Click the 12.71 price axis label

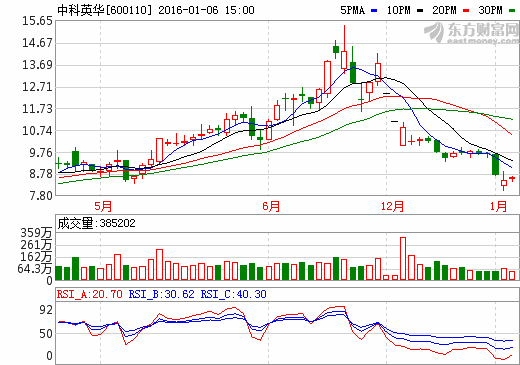coord(37,87)
